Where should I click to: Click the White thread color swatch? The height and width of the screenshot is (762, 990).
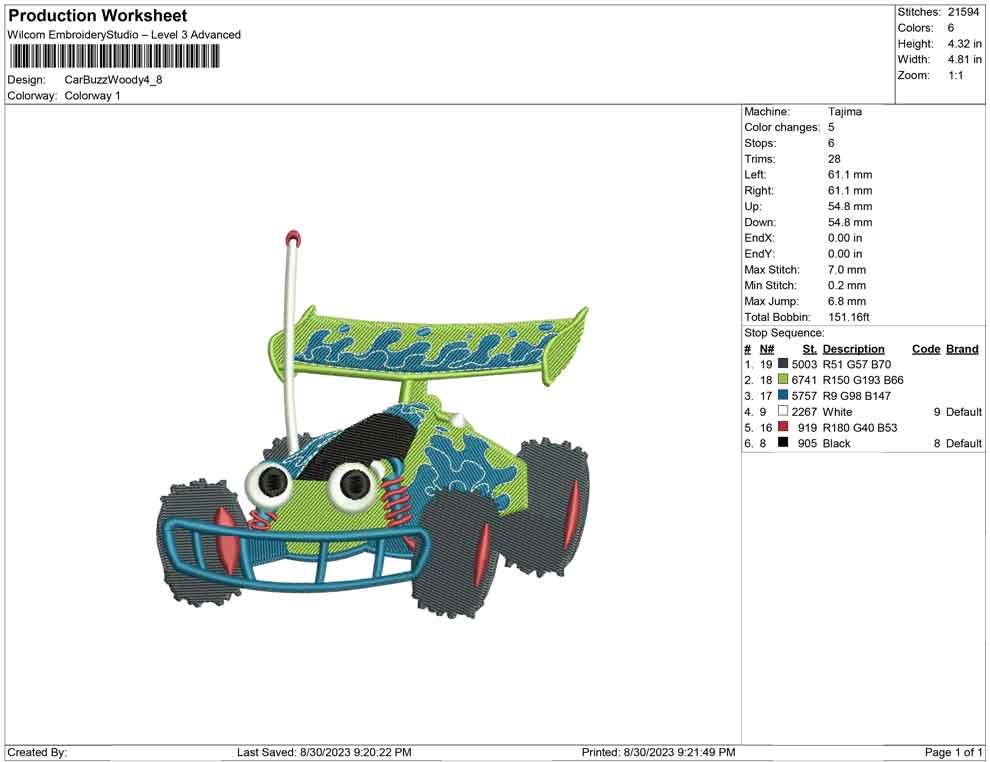pos(783,411)
